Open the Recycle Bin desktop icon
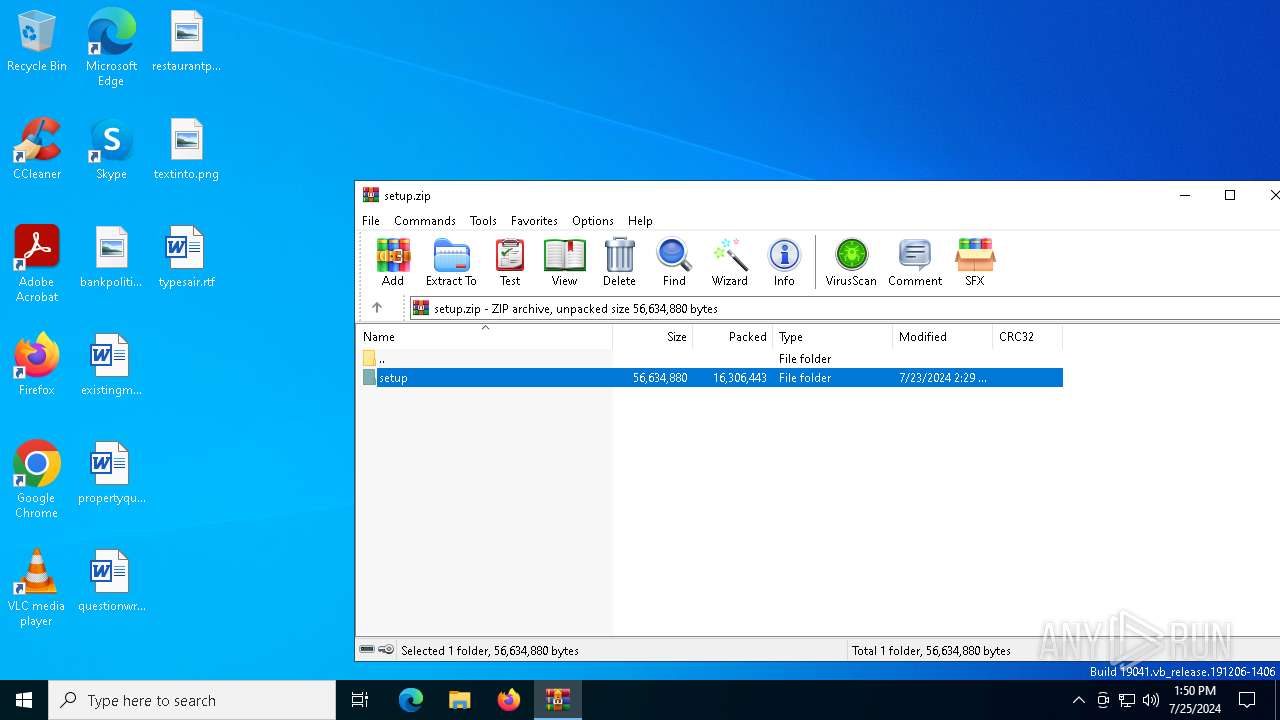 pyautogui.click(x=37, y=42)
